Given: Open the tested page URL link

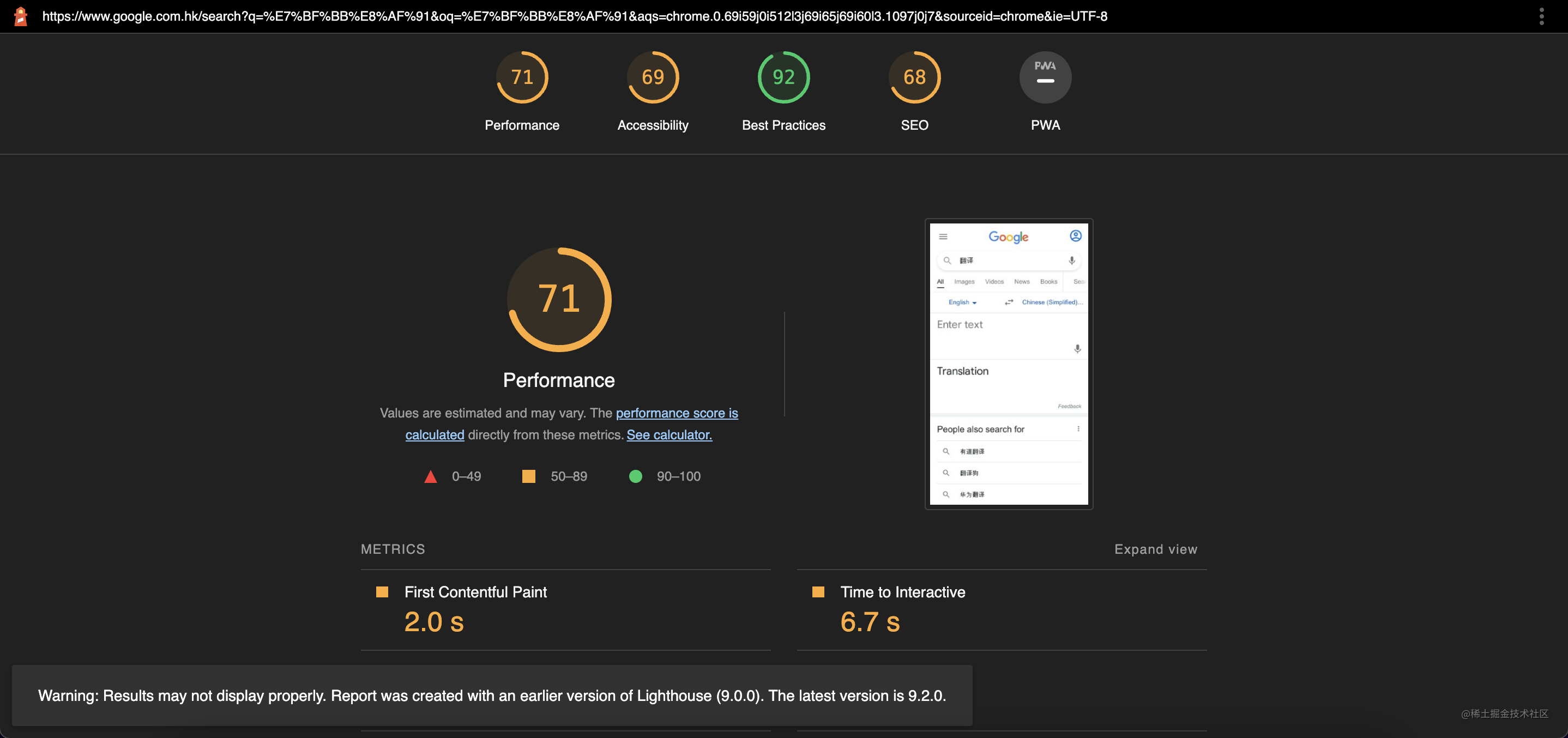Looking at the screenshot, I should coord(575,16).
